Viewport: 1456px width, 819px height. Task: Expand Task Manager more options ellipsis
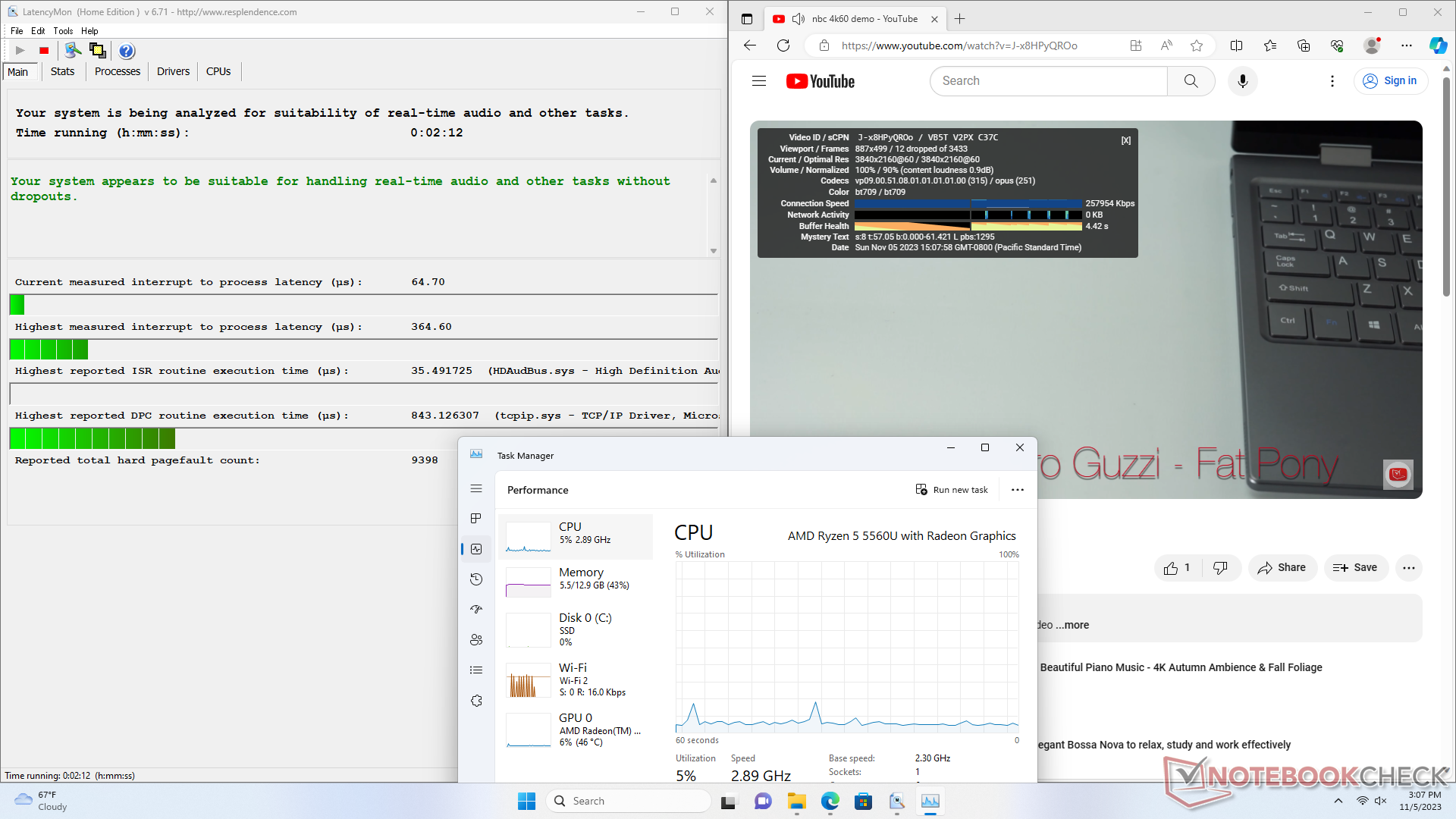pyautogui.click(x=1018, y=490)
